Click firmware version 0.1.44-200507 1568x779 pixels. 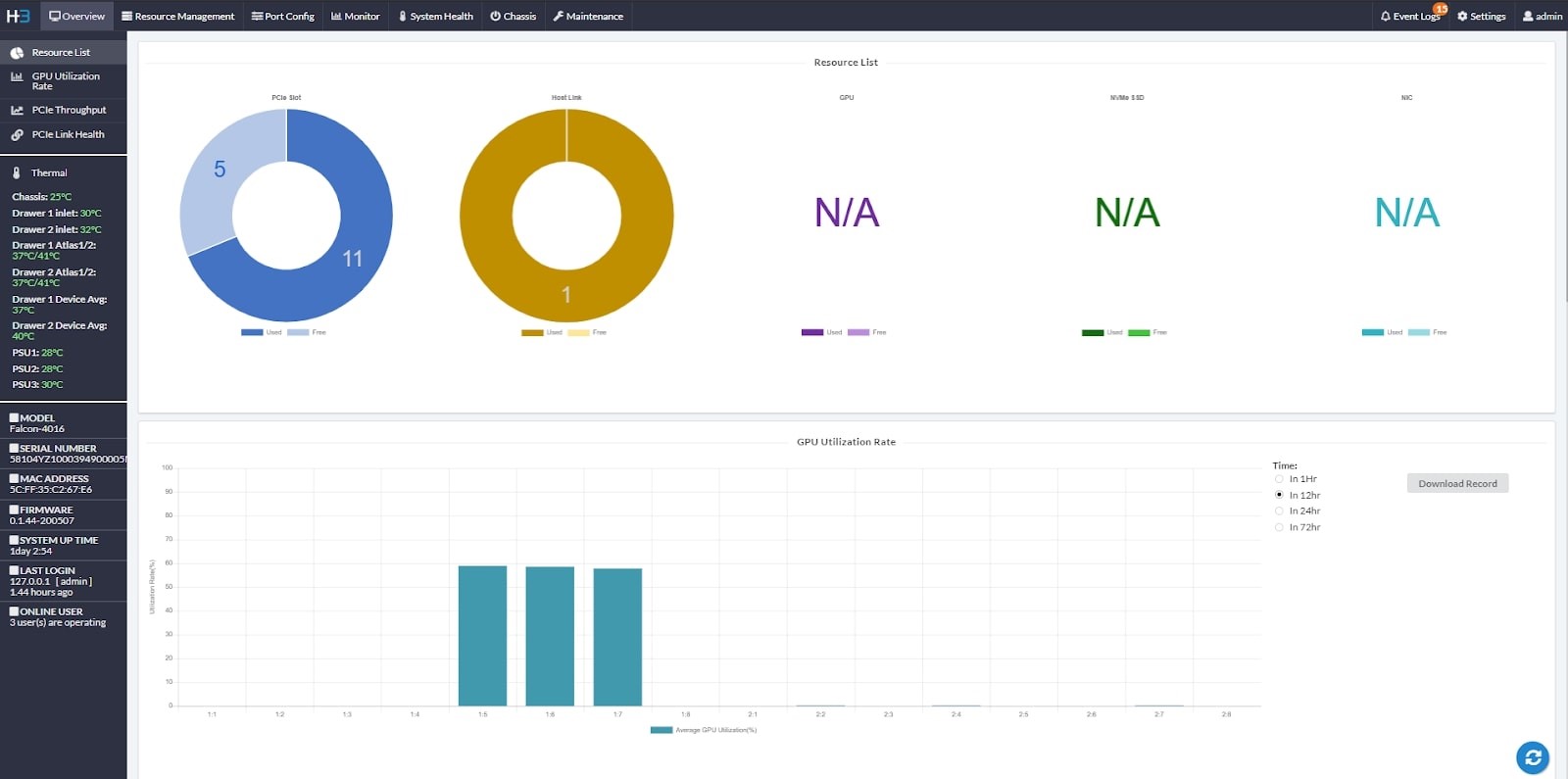(x=42, y=521)
